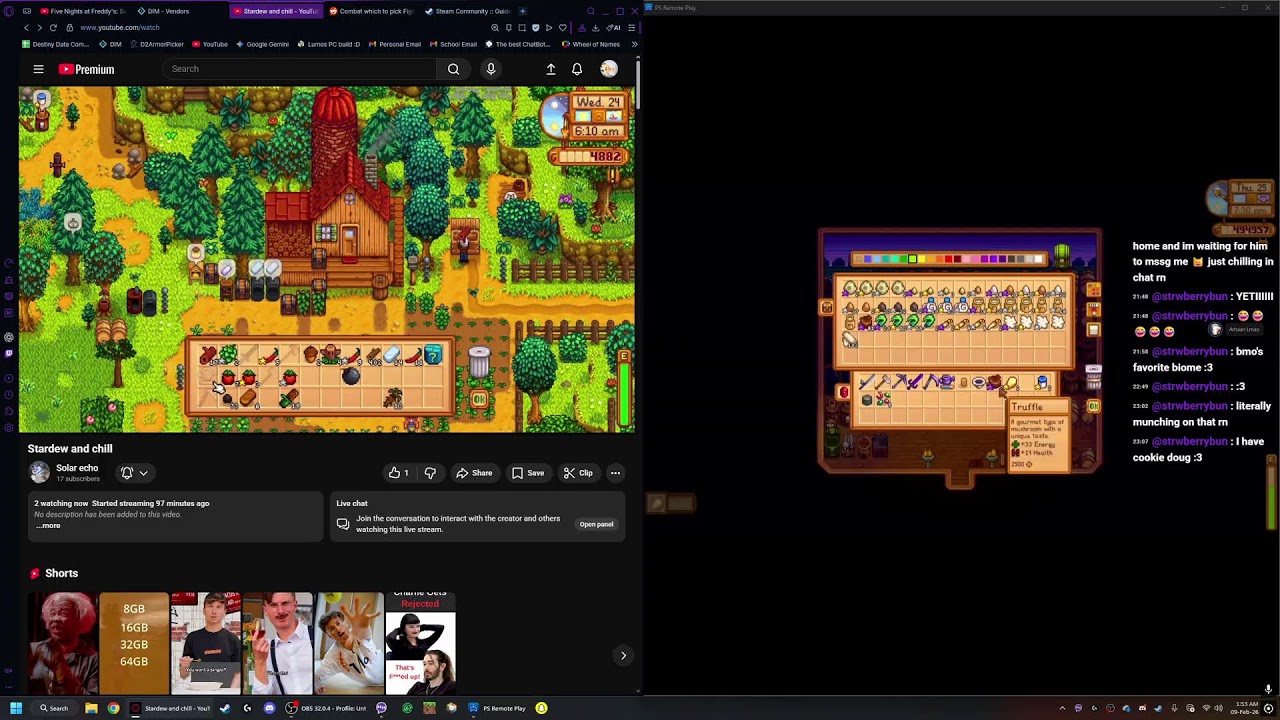Open Google Gemini bookmark

pos(262,44)
